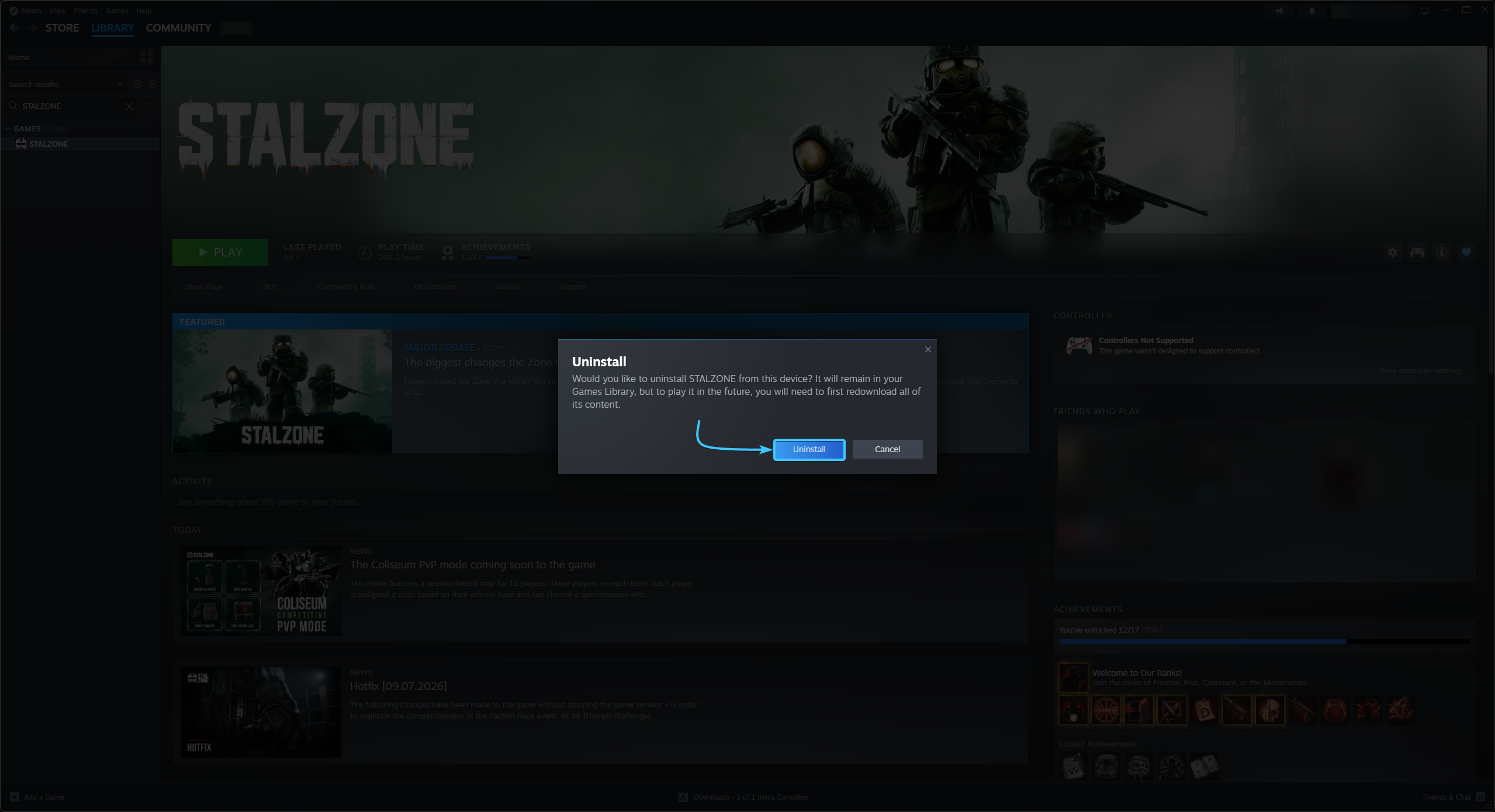Toggle the sort-by-recent clock icon

click(137, 84)
